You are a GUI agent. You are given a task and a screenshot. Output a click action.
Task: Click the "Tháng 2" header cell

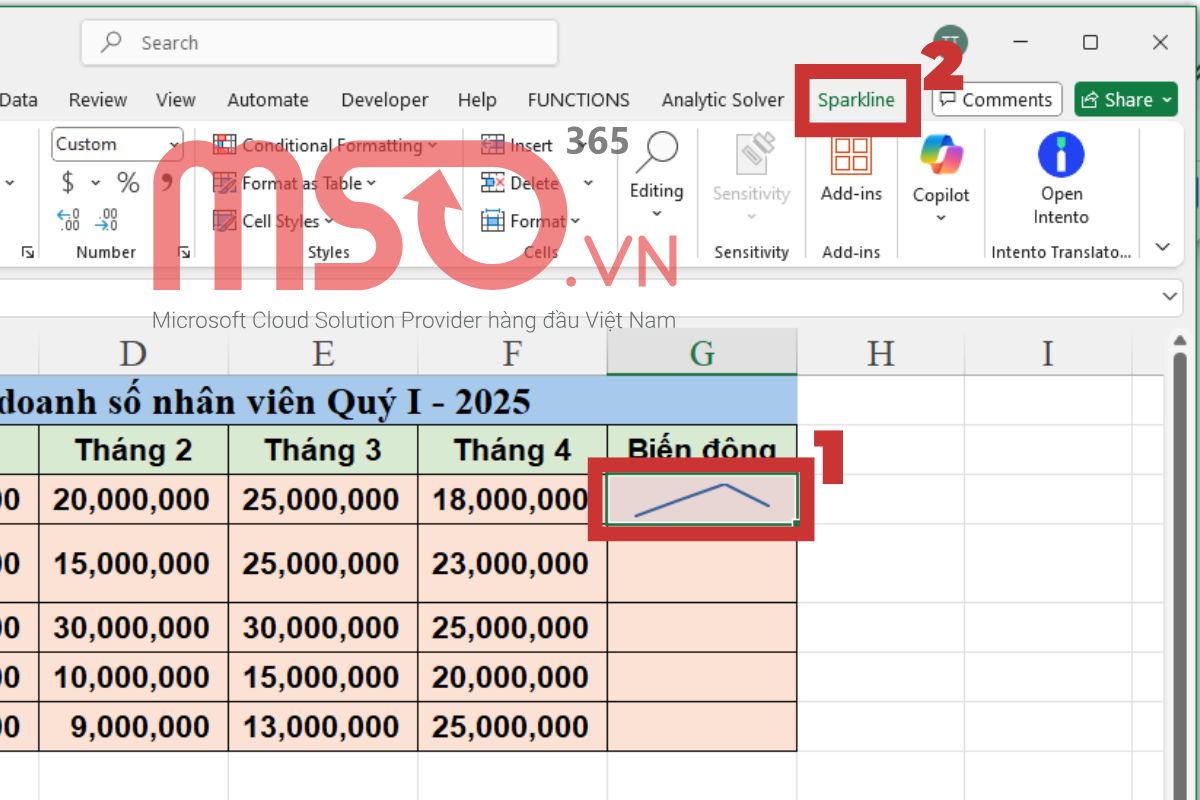[134, 450]
